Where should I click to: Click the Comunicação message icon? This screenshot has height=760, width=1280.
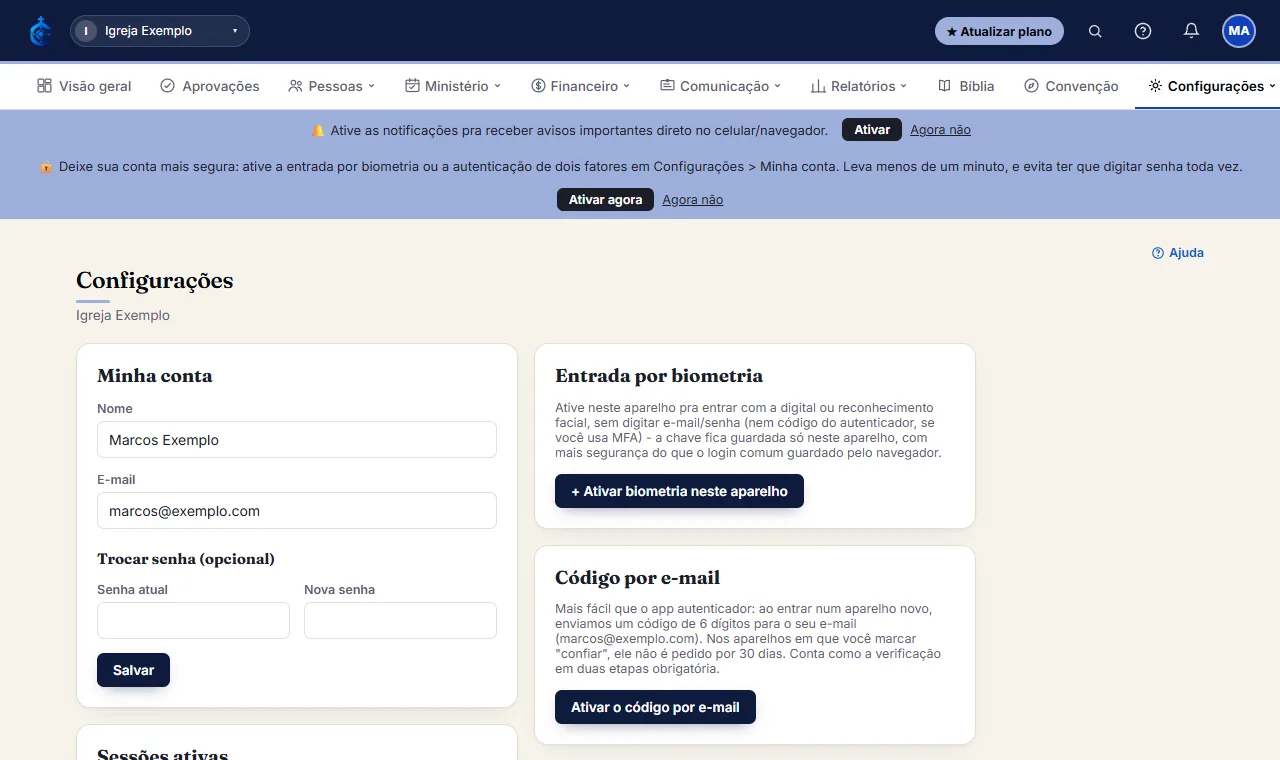(x=667, y=86)
